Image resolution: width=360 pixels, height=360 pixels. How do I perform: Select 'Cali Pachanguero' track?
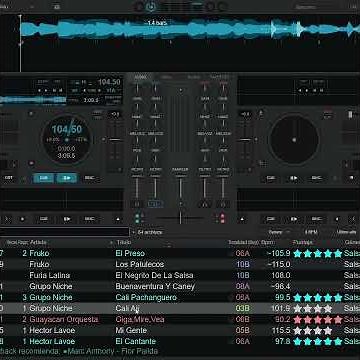[x=180, y=297]
